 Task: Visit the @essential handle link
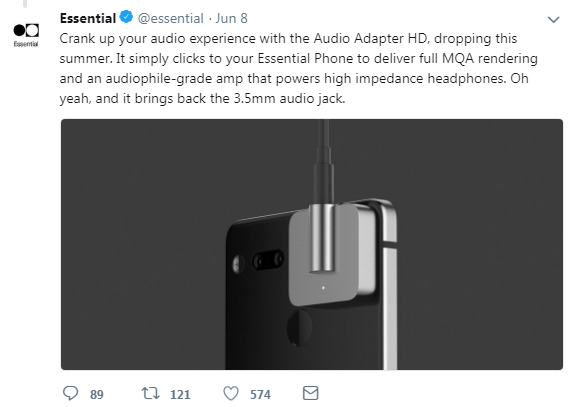[171, 18]
